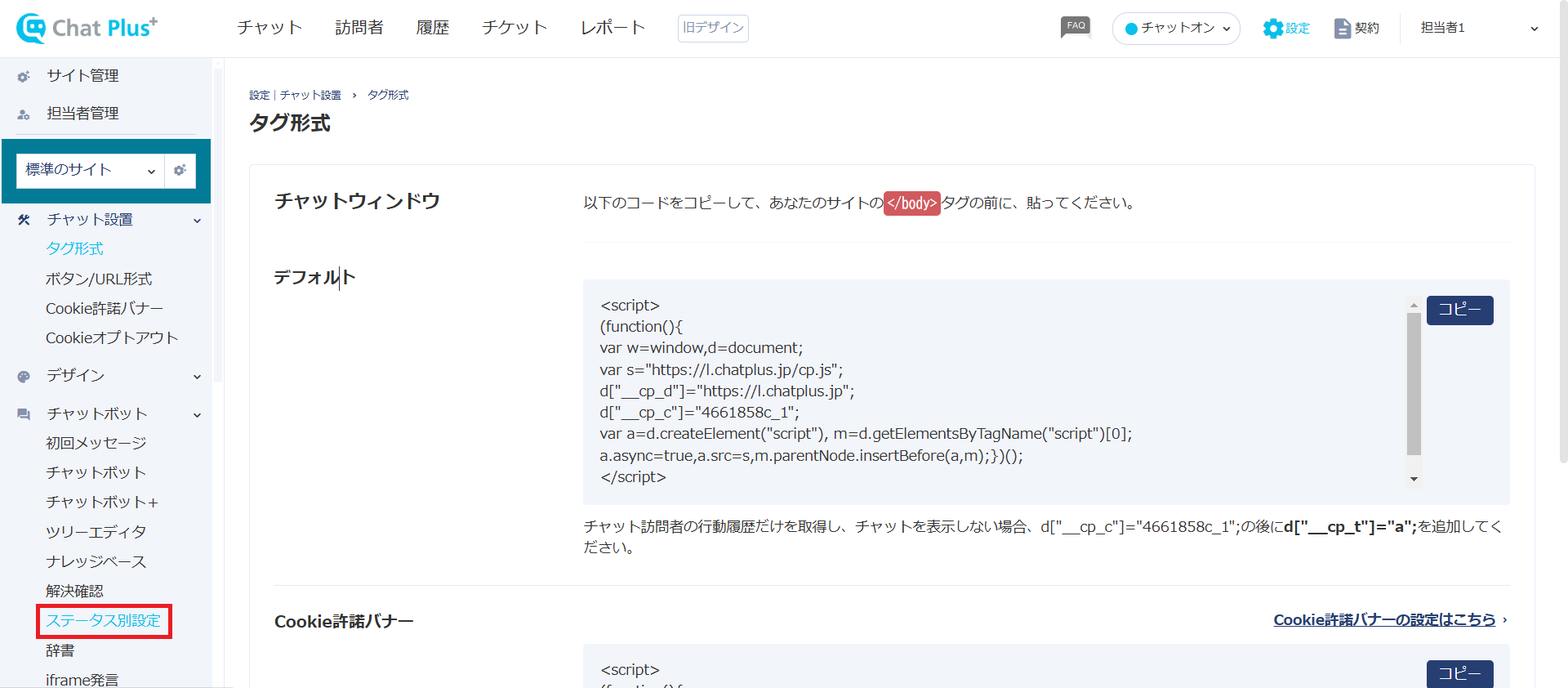Open the 契約 document icon
The image size is (1568, 688).
pyautogui.click(x=1342, y=29)
